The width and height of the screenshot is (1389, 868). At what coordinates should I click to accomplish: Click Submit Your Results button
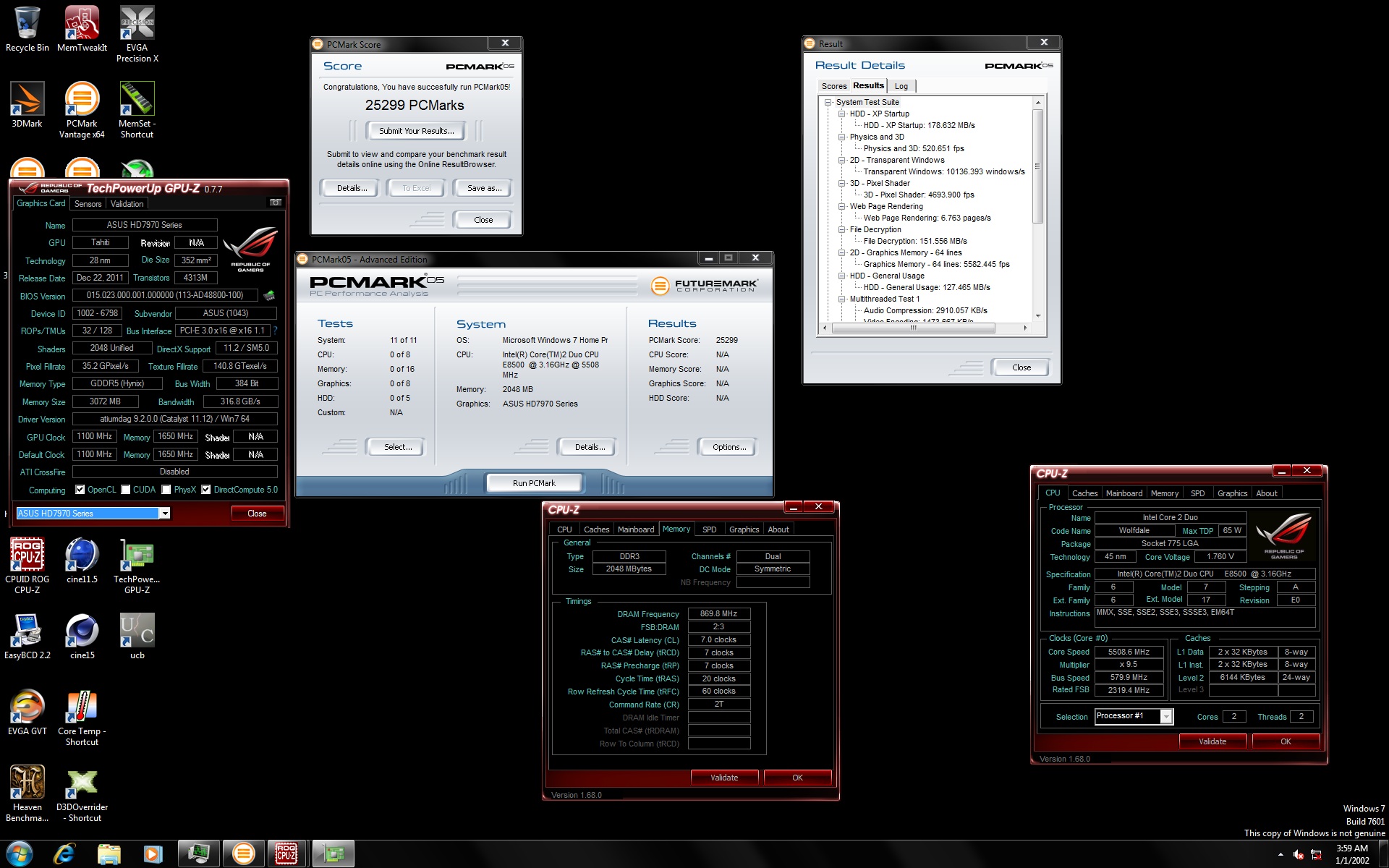point(416,131)
